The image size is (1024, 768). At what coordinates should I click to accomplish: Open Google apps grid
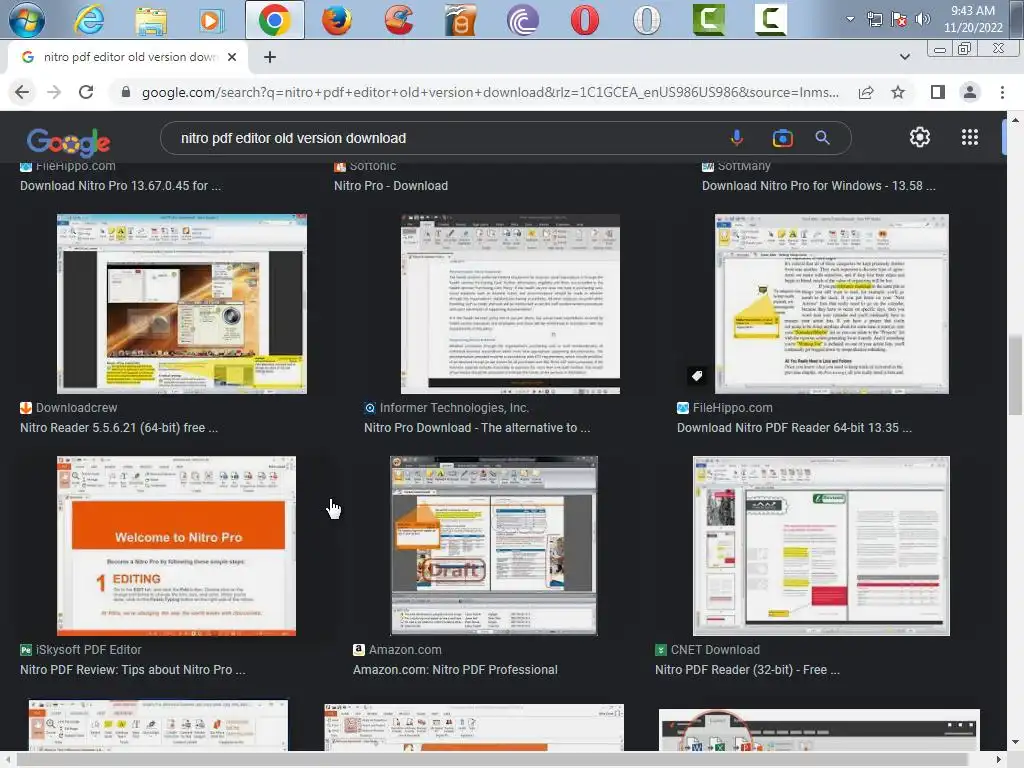click(970, 137)
